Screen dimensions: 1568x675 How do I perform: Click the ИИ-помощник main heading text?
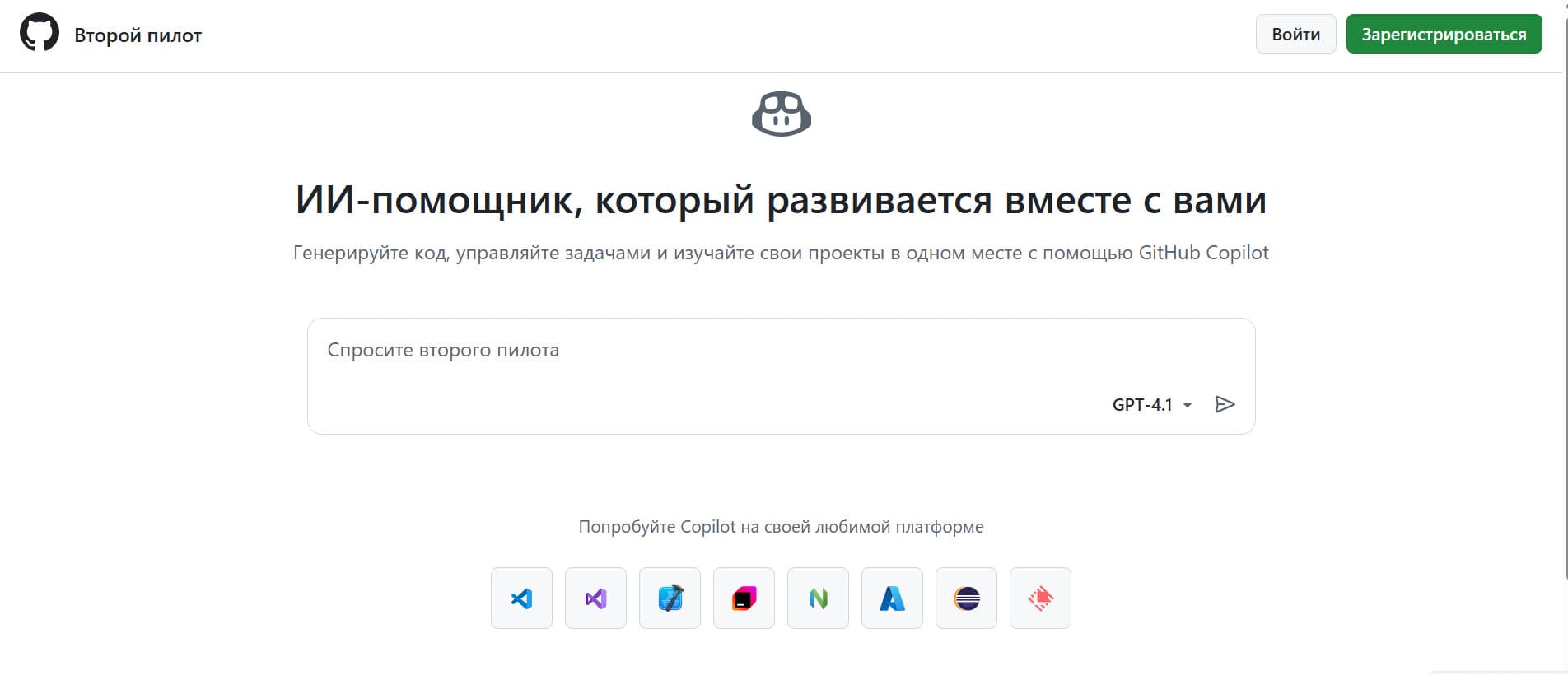pyautogui.click(x=781, y=200)
